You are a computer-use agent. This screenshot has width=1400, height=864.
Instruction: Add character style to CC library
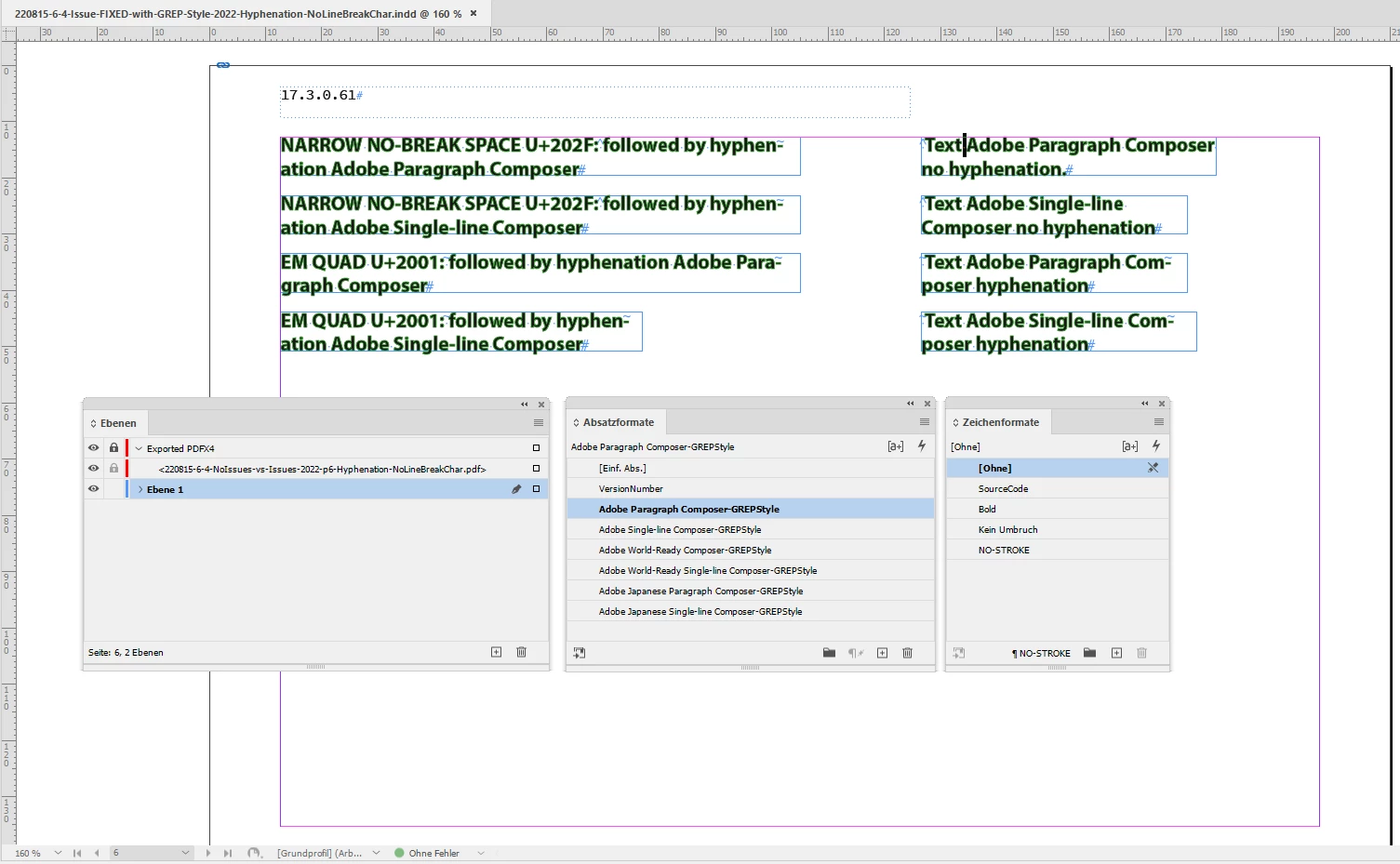[x=958, y=653]
